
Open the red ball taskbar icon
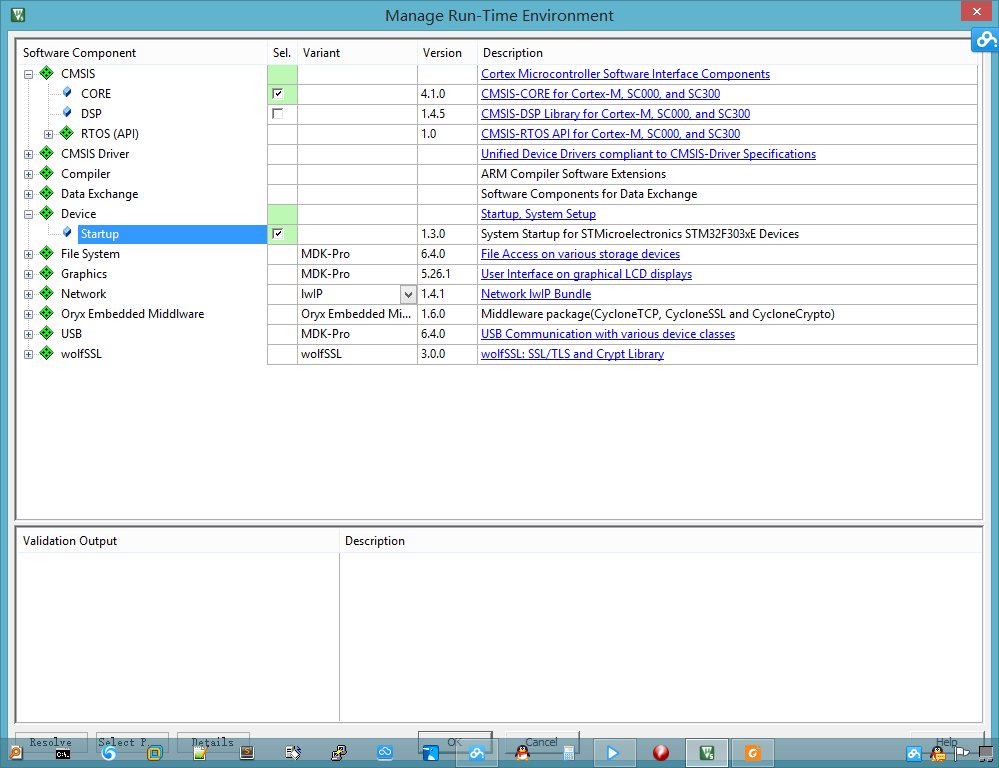click(661, 753)
